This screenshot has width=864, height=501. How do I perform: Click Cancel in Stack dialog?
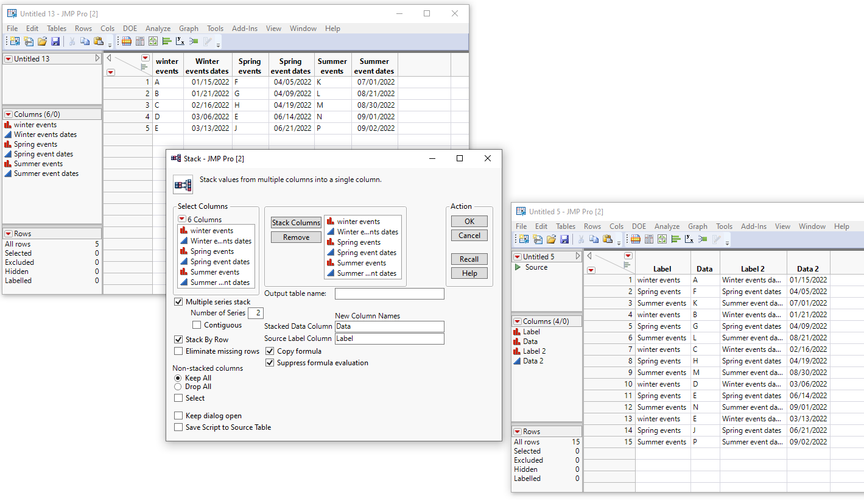(x=469, y=235)
